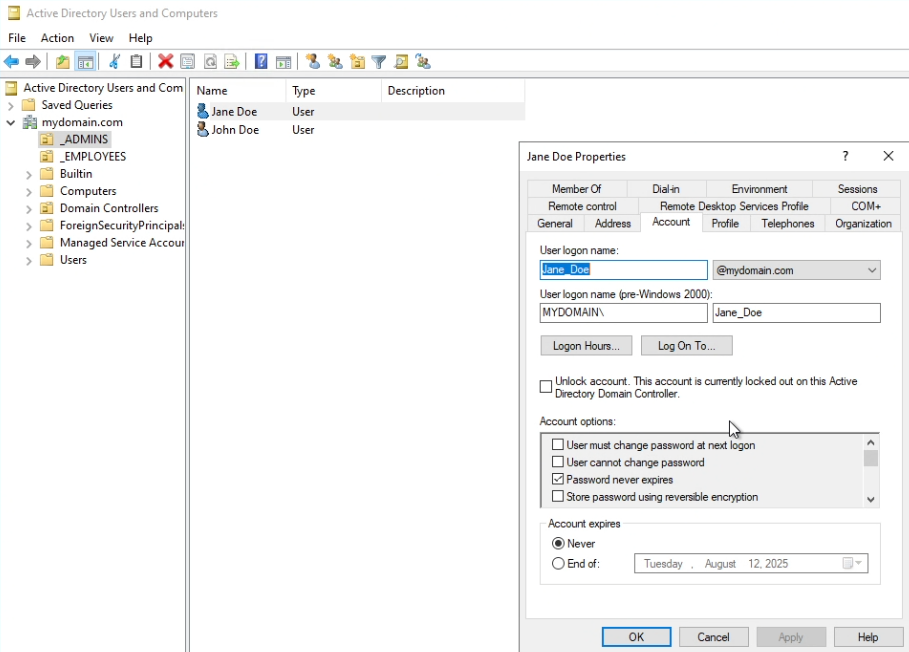Toggle the show/hide action pane icon
Screen dimensions: 909x652
[x=283, y=61]
